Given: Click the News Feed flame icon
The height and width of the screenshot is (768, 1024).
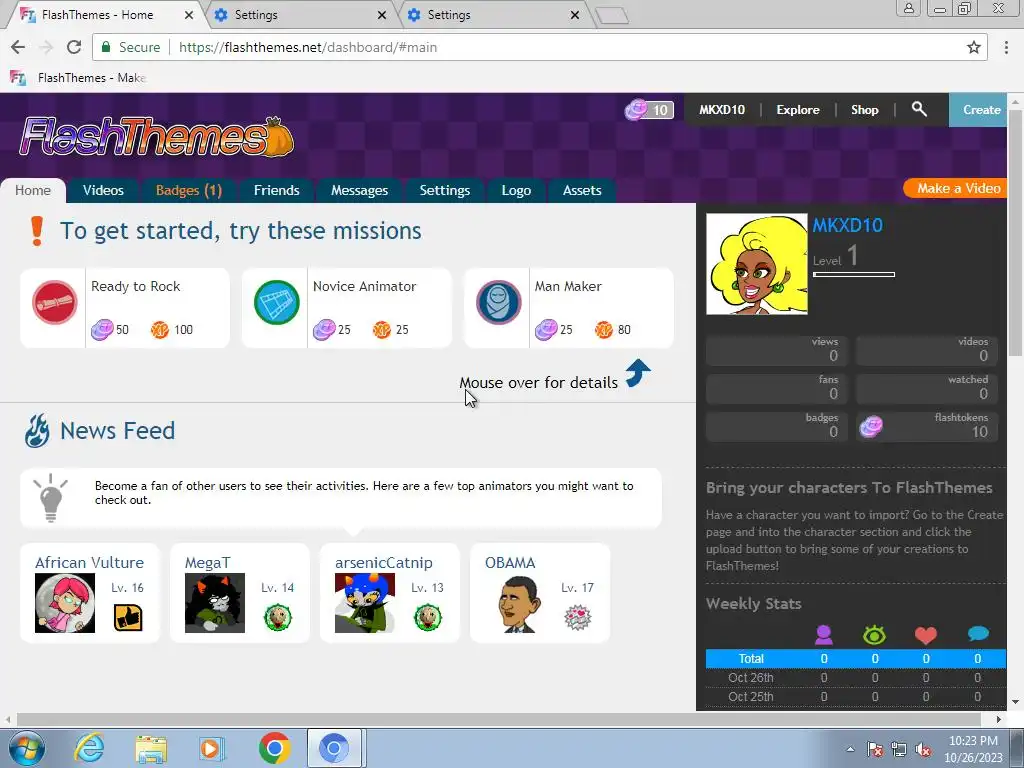Looking at the screenshot, I should tap(37, 430).
